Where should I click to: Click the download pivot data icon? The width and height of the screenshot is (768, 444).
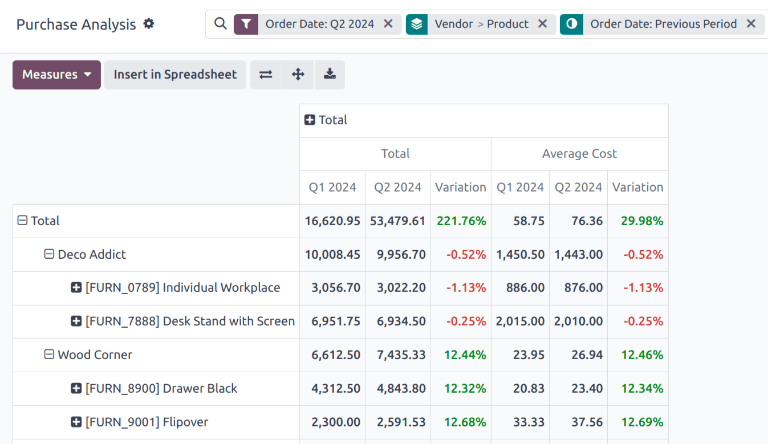[330, 74]
